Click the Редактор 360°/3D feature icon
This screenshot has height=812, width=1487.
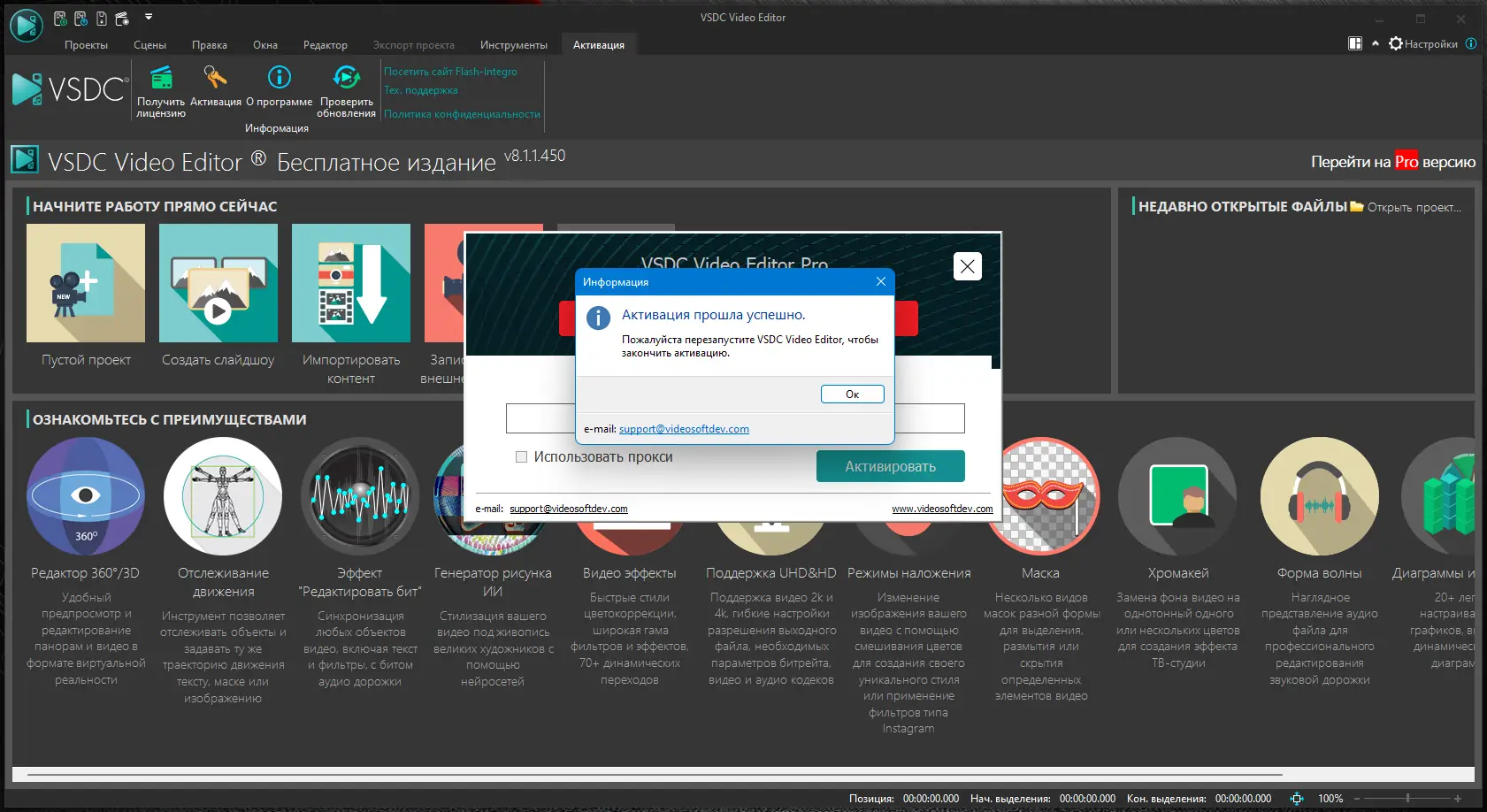[86, 496]
